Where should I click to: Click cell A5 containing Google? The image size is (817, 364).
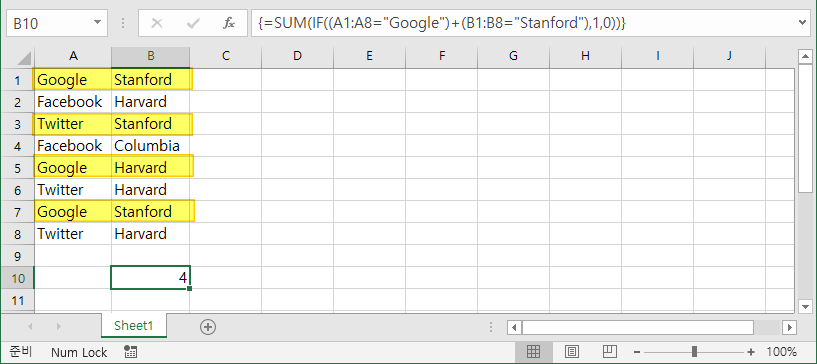[x=73, y=168]
